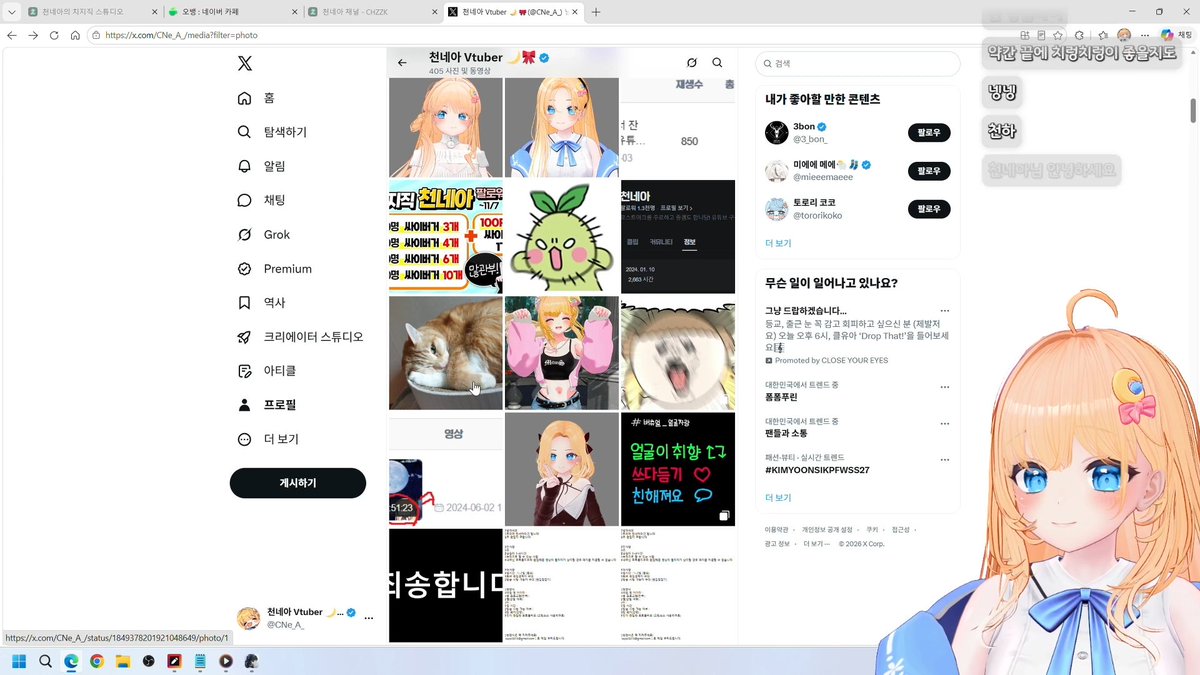Image resolution: width=1200 pixels, height=675 pixels.
Task: Open the 얼굴이 취향 multi-image thumbnail
Action: [x=678, y=469]
